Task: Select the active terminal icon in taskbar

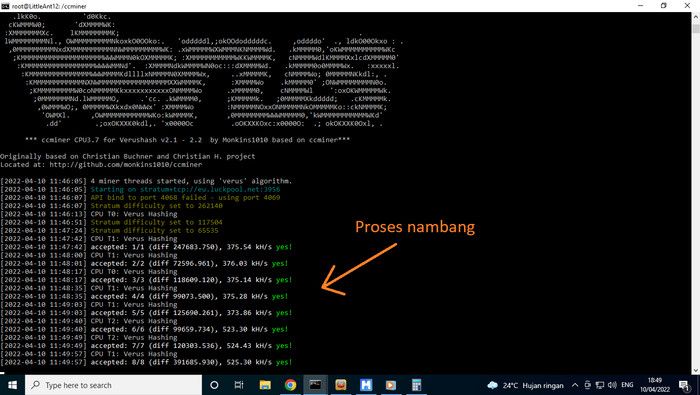Action: [x=316, y=385]
